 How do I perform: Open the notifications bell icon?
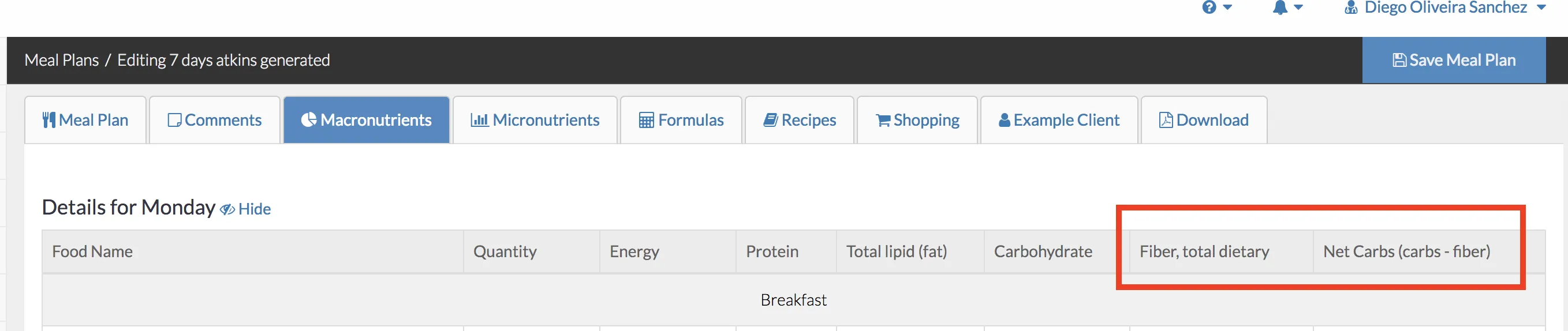click(1280, 7)
